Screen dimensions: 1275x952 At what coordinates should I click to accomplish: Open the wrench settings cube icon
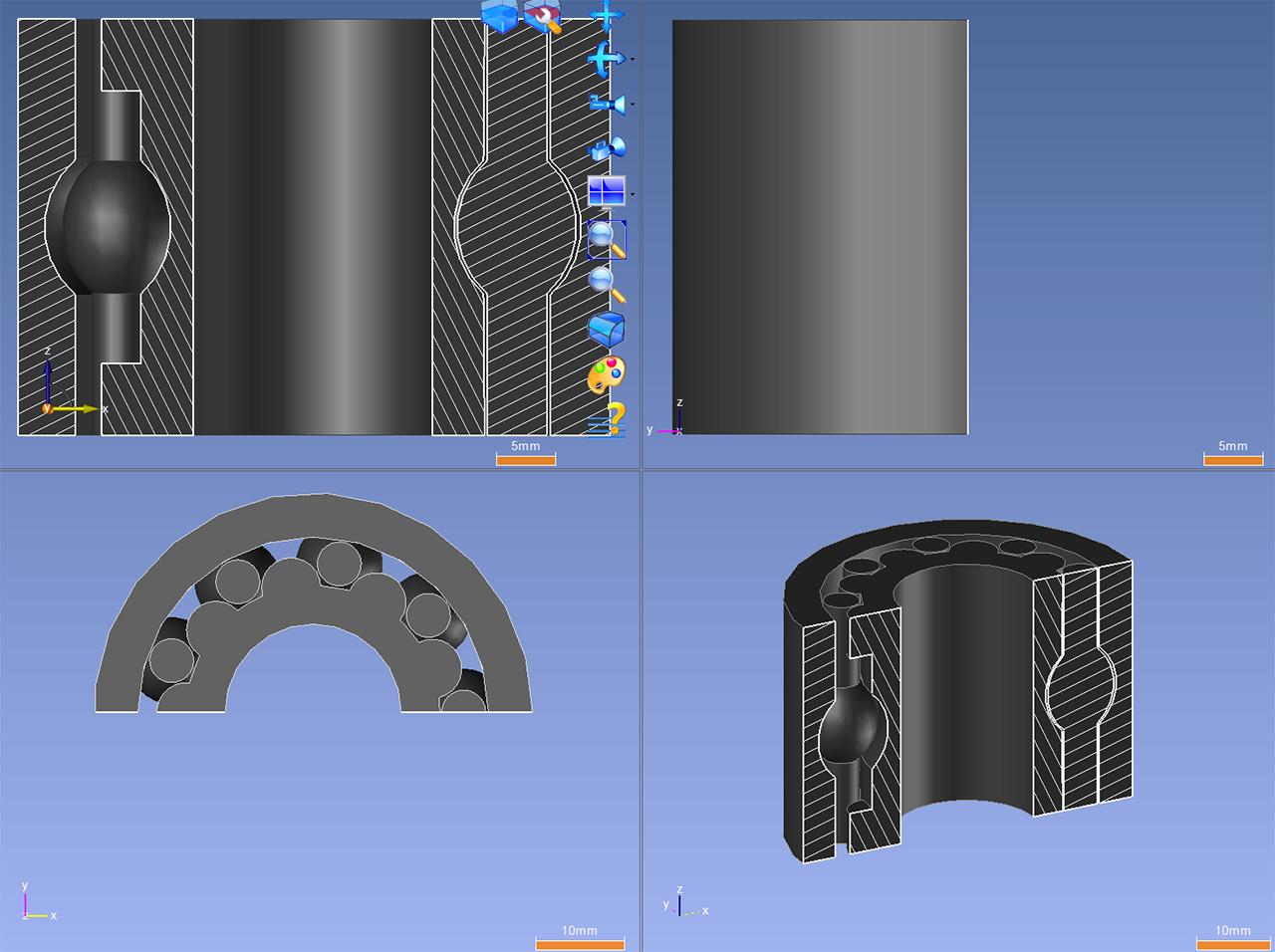(543, 16)
